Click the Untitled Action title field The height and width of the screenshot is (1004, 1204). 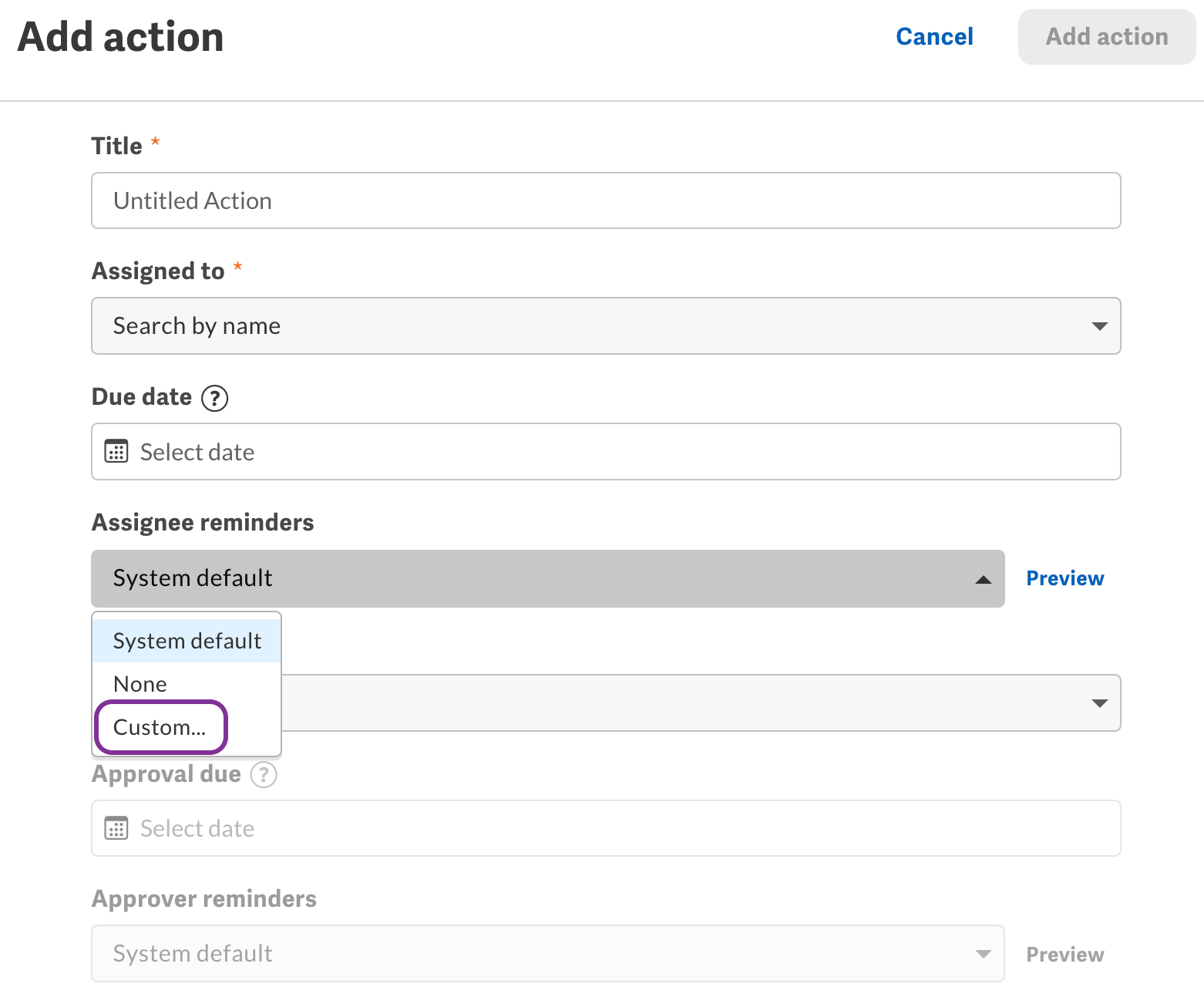(x=605, y=201)
